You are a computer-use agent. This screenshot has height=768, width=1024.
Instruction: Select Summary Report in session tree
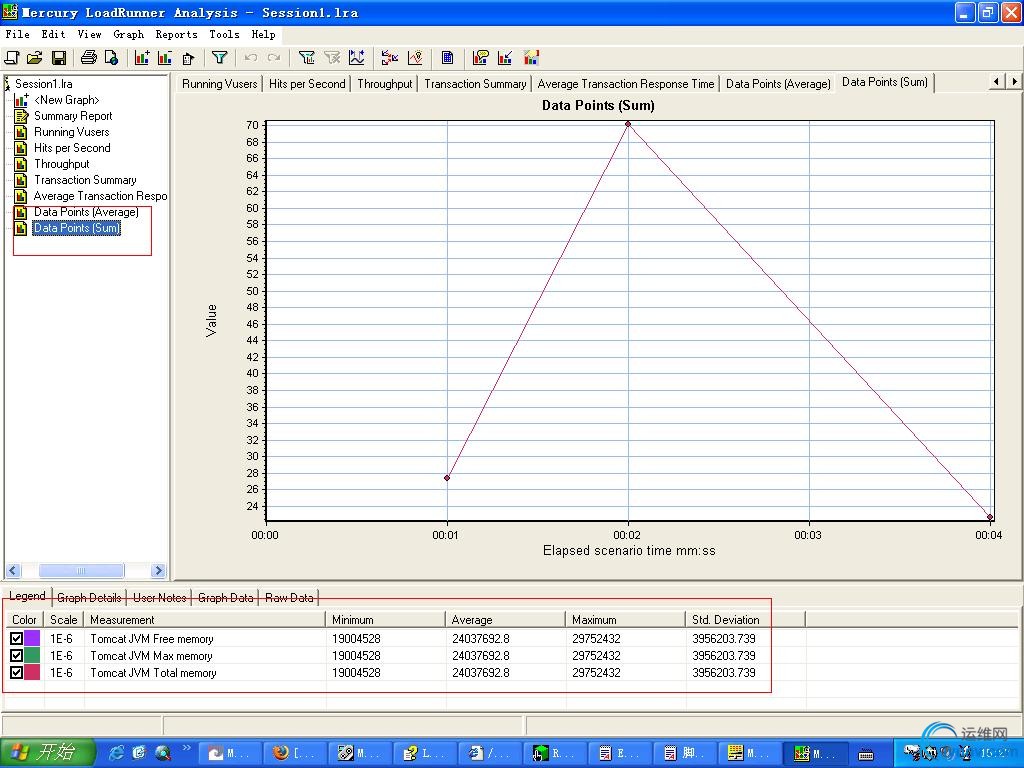pyautogui.click(x=73, y=116)
